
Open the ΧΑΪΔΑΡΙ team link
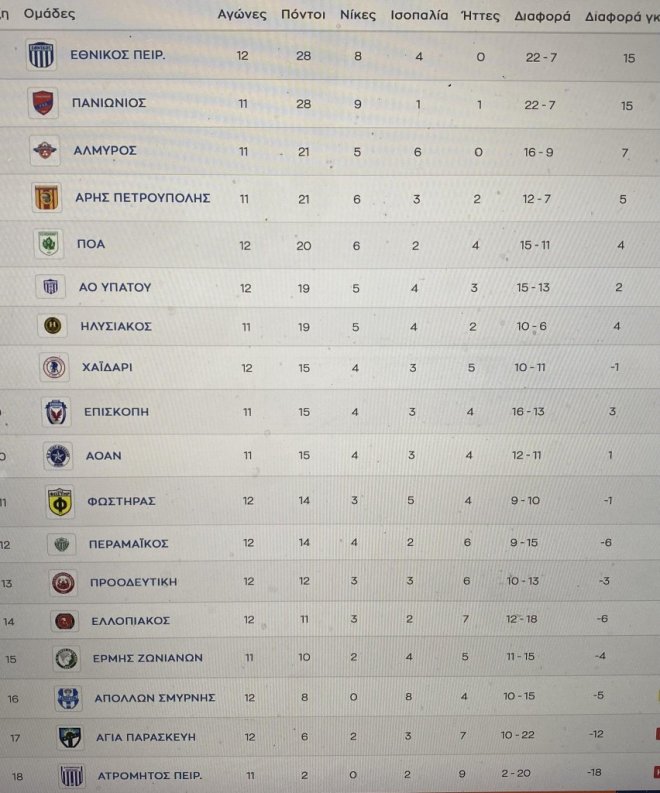tap(107, 367)
